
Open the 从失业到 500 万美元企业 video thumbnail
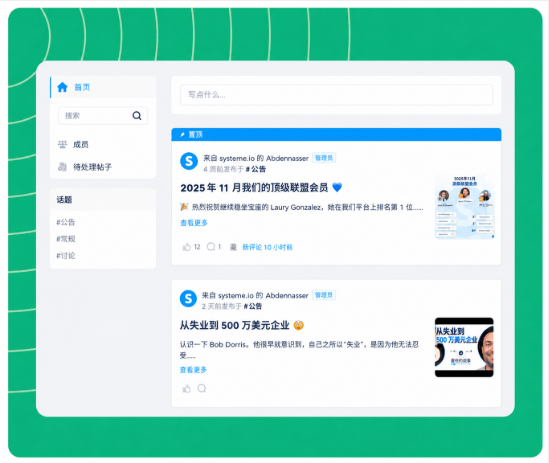coord(464,347)
